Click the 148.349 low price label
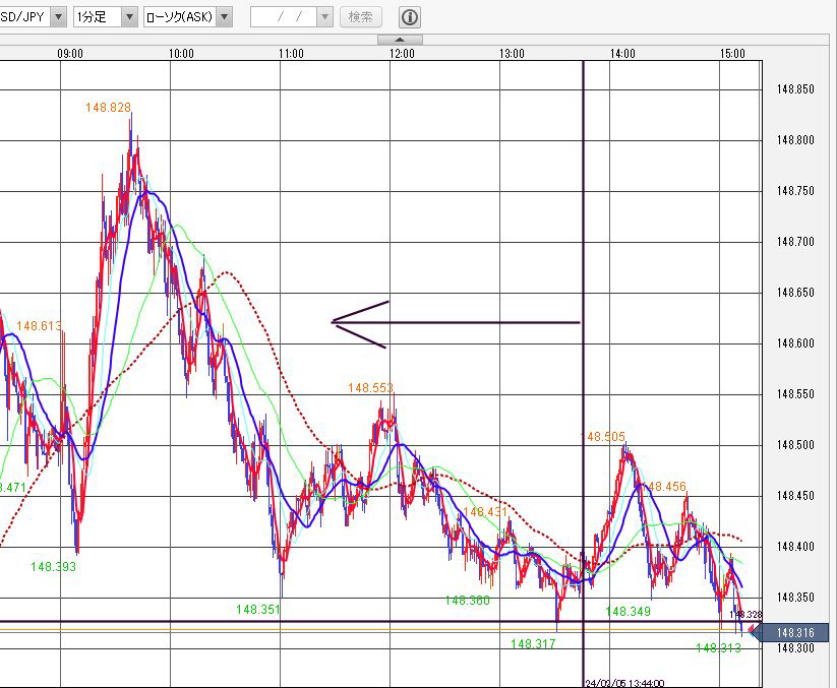Viewport: 837px width, 688px height. pos(628,610)
